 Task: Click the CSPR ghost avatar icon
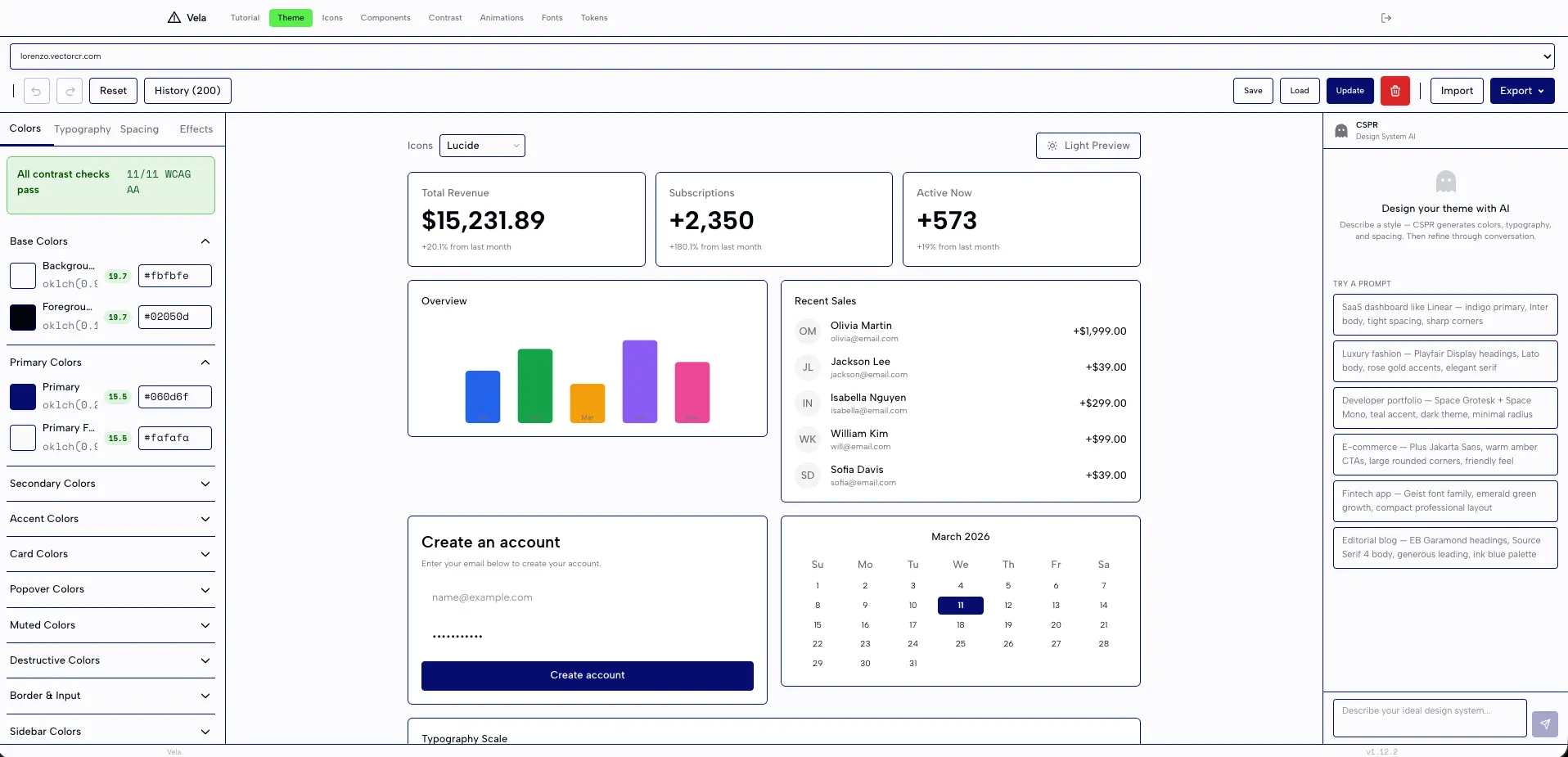point(1340,131)
